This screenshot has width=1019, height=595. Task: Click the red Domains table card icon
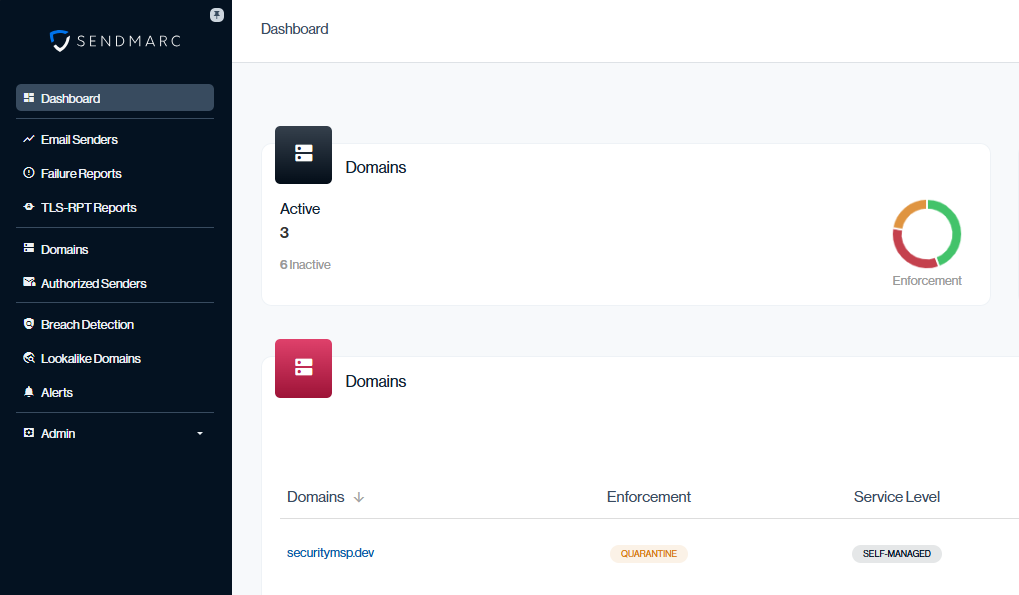coord(303,368)
